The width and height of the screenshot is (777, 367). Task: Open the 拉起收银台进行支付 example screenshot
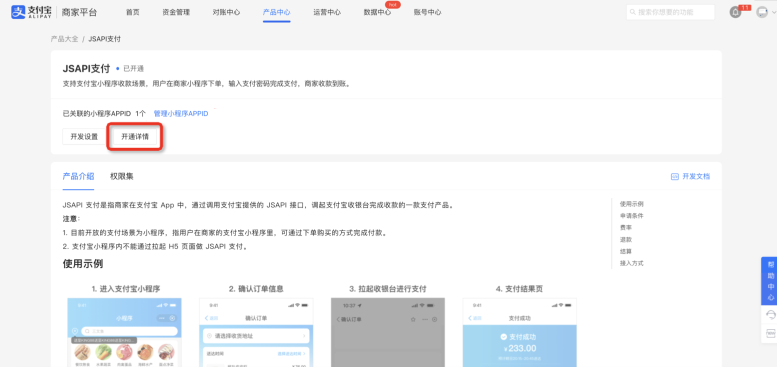click(x=388, y=332)
